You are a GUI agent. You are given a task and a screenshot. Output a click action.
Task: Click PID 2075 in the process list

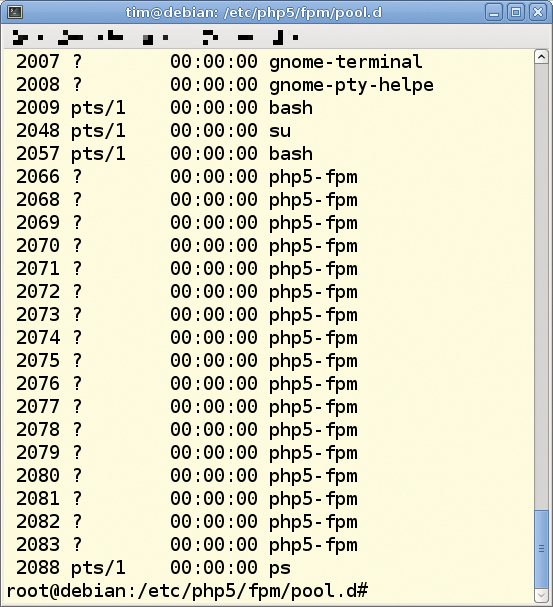pos(38,361)
